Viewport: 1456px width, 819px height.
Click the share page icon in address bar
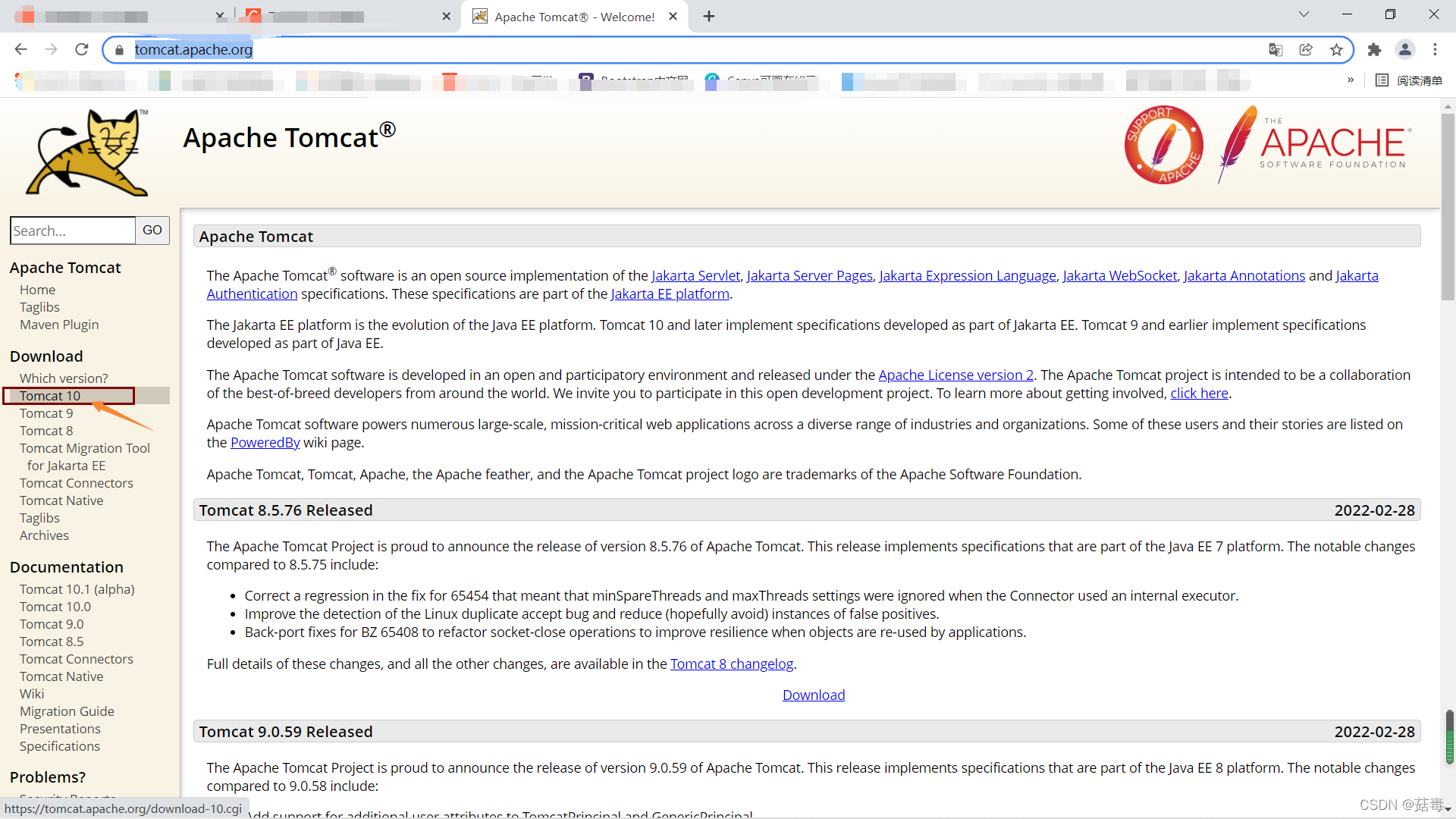1306,50
